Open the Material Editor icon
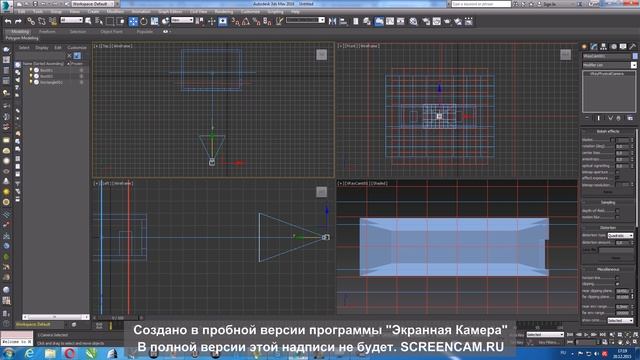Image resolution: width=640 pixels, height=360 pixels. click(x=413, y=21)
